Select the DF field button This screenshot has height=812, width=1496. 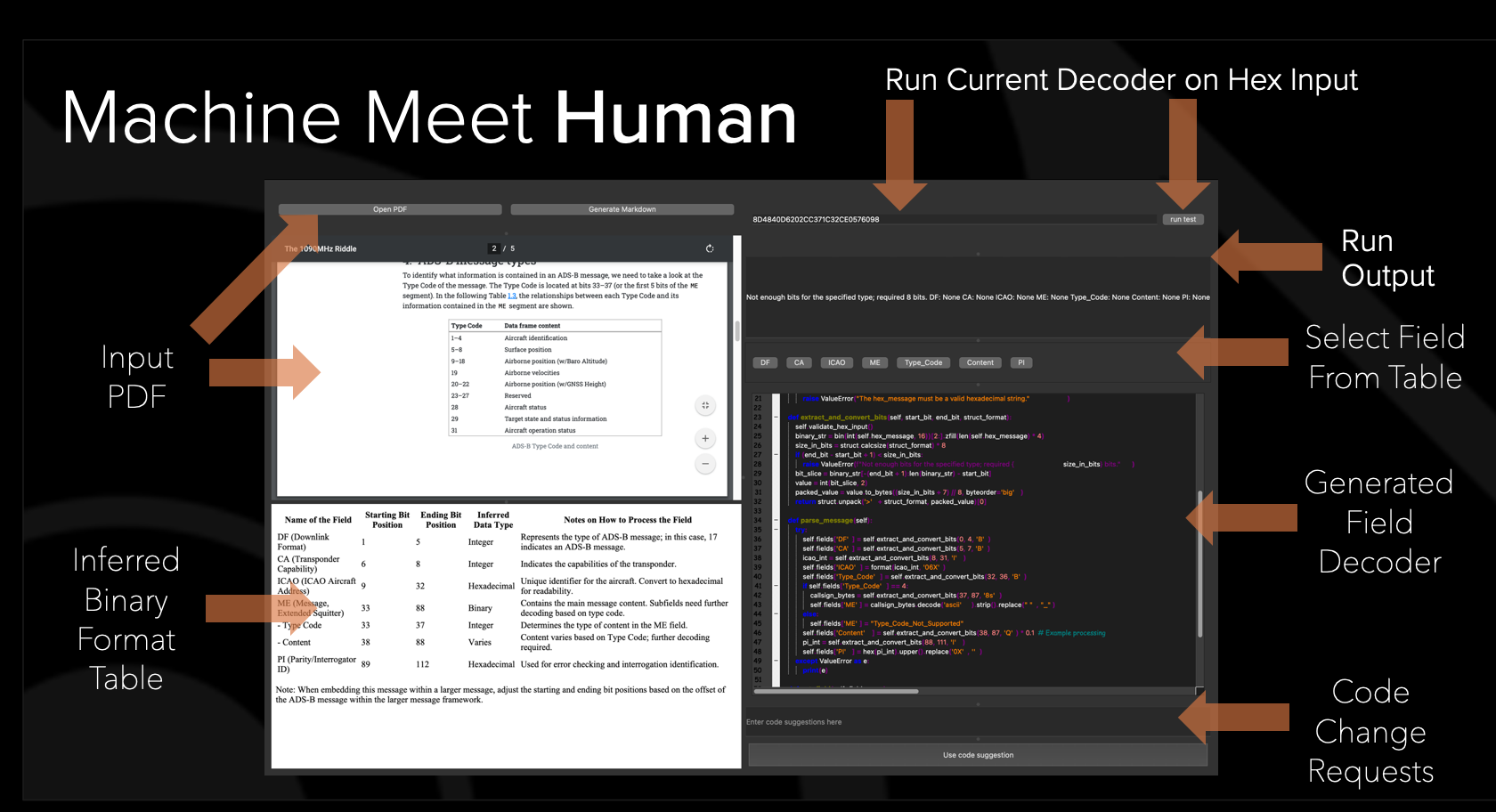(x=765, y=362)
